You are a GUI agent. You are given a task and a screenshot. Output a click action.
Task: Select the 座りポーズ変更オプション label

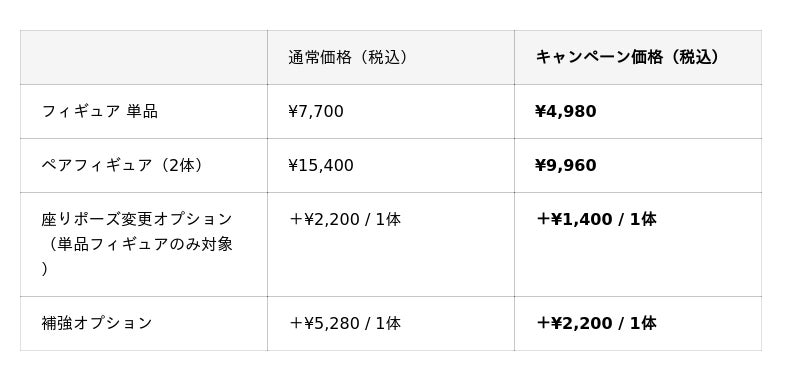[x=137, y=219]
